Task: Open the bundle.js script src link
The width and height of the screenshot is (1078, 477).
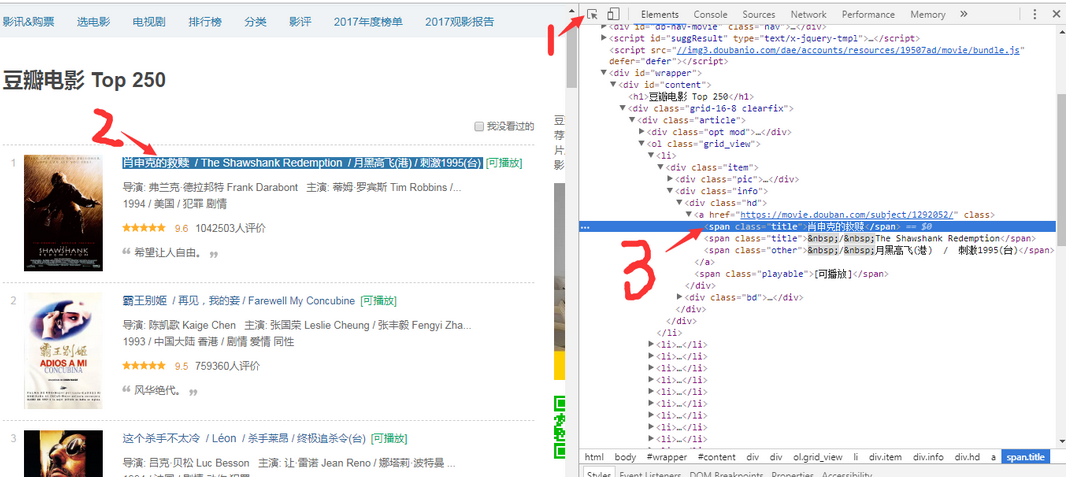Action: tap(848, 50)
